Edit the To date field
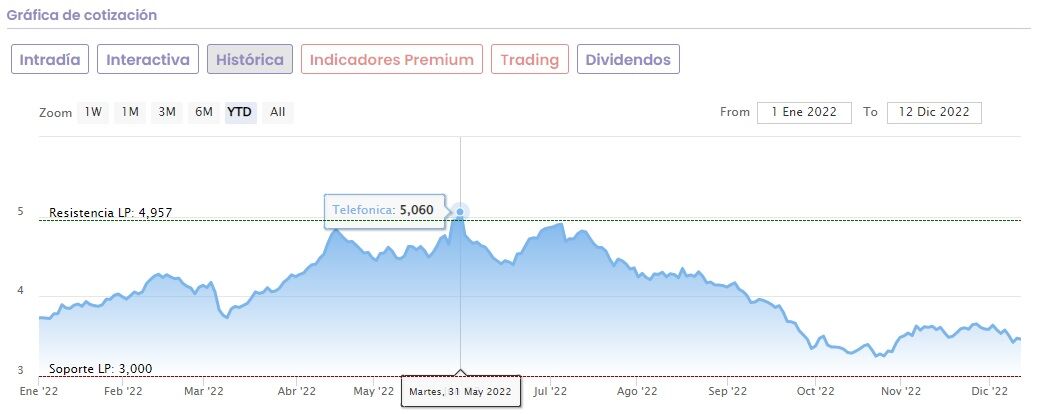 (934, 112)
